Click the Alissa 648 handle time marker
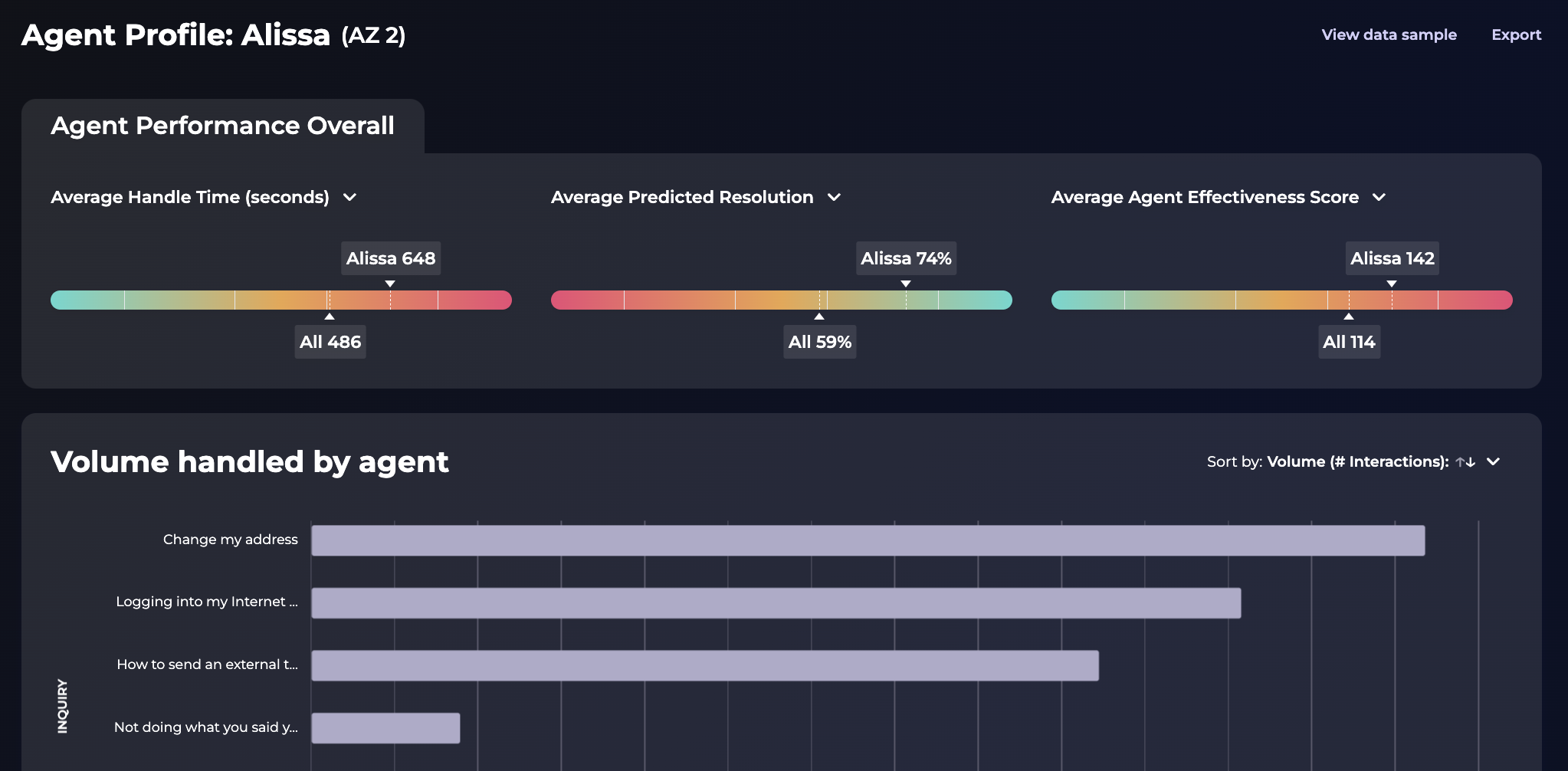 coord(391,258)
